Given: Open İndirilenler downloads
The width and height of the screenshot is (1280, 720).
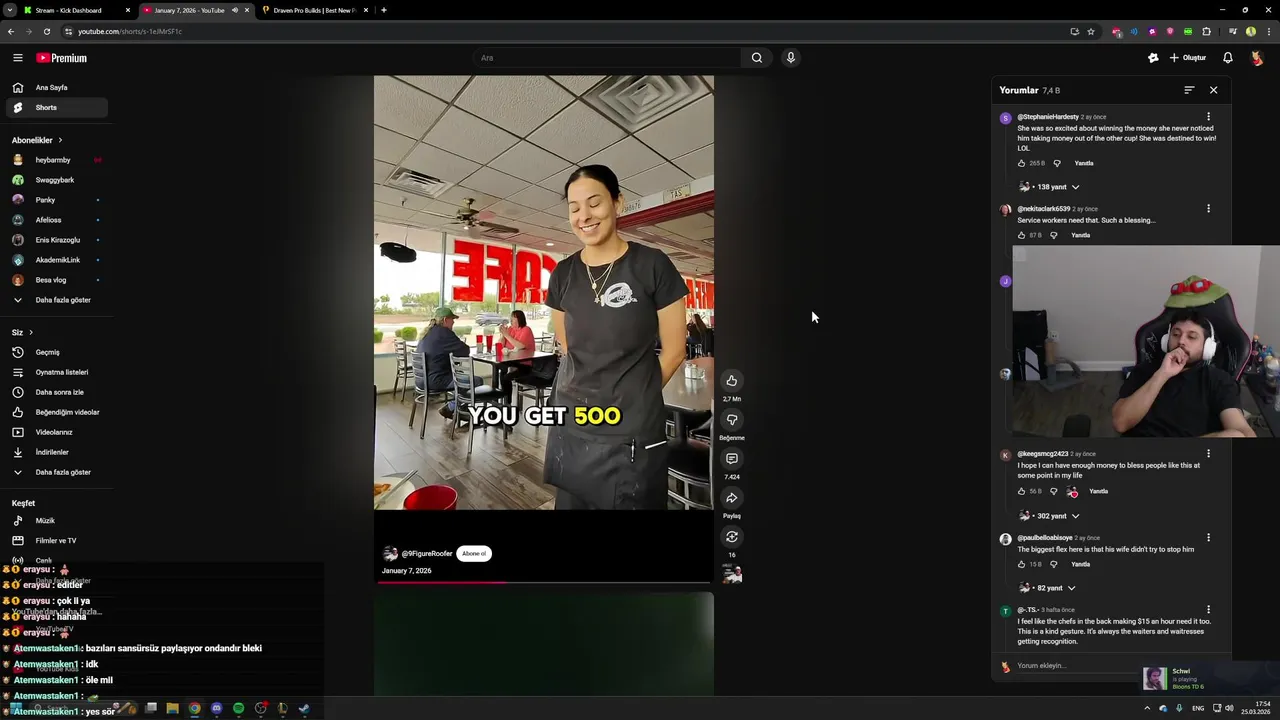Looking at the screenshot, I should click(x=58, y=452).
